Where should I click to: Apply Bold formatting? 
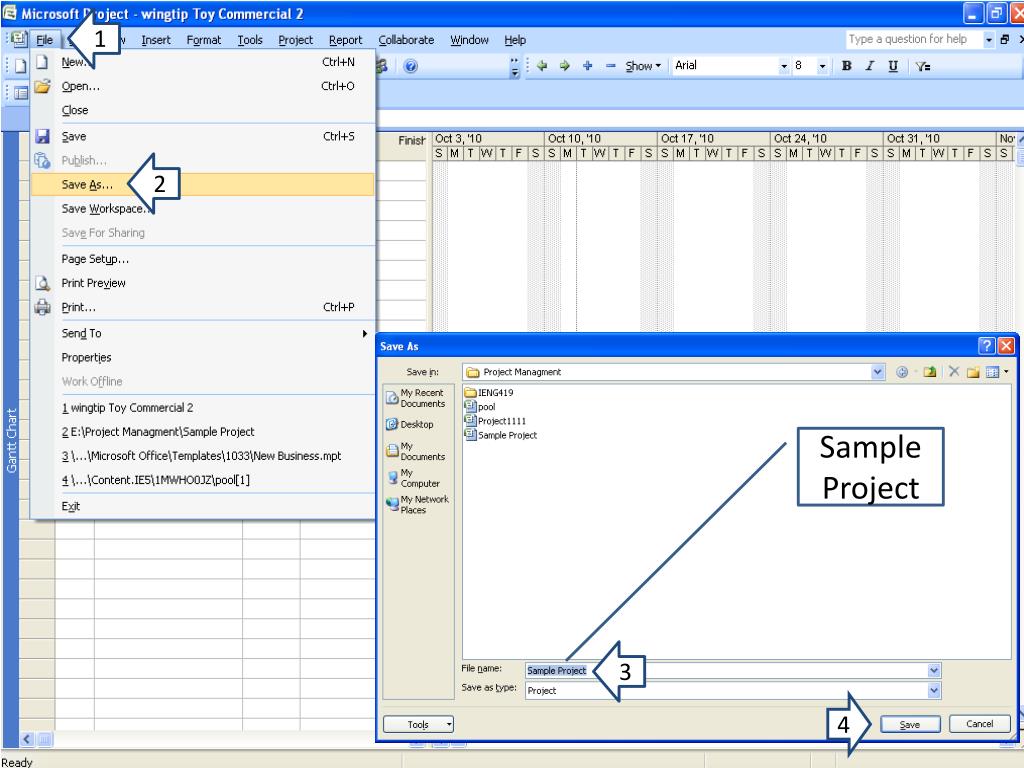[846, 66]
